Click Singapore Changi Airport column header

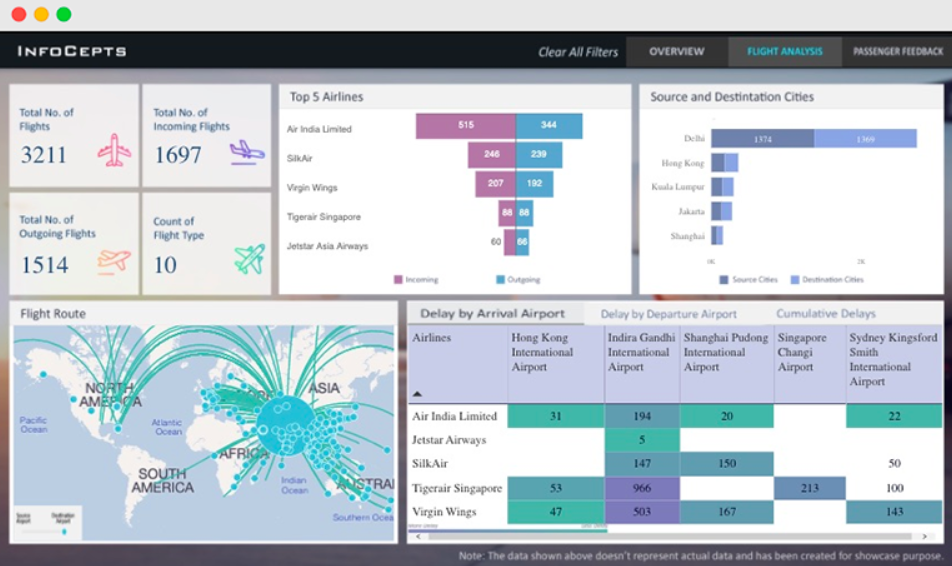(x=810, y=364)
